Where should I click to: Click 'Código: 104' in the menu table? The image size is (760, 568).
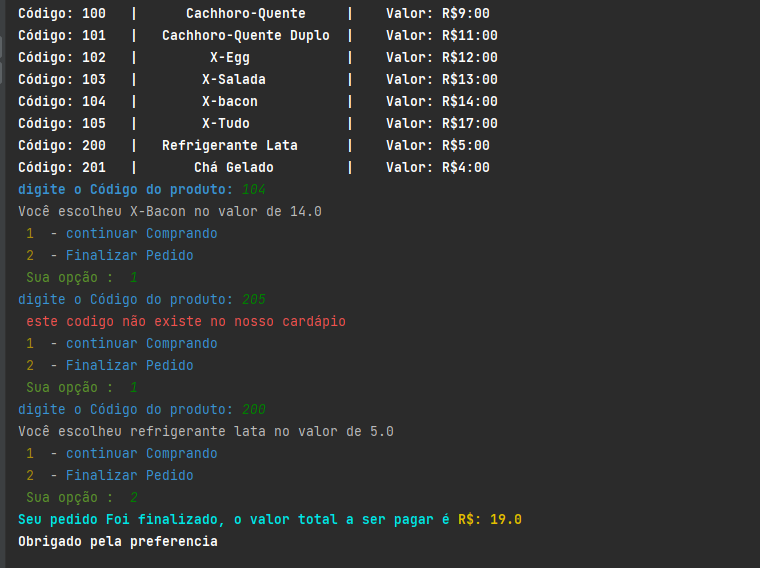62,102
